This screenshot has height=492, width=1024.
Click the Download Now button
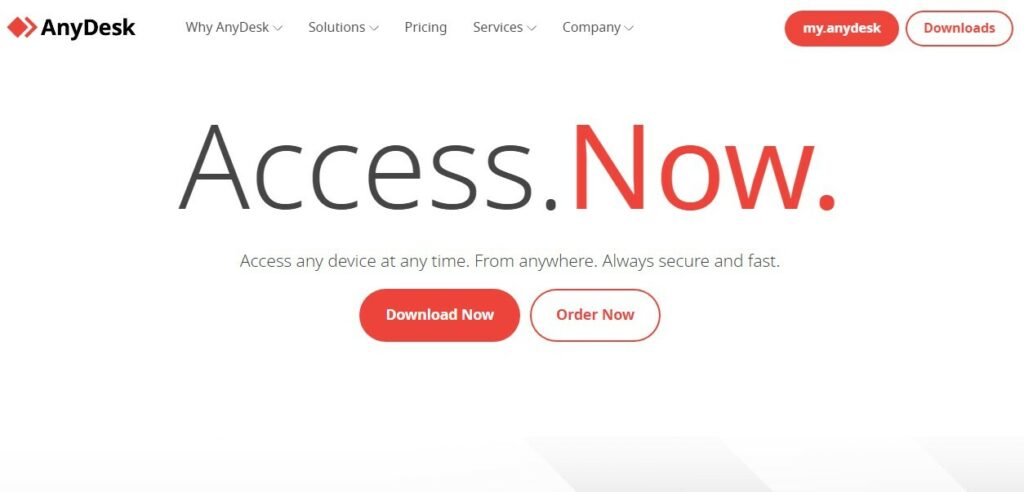click(440, 315)
